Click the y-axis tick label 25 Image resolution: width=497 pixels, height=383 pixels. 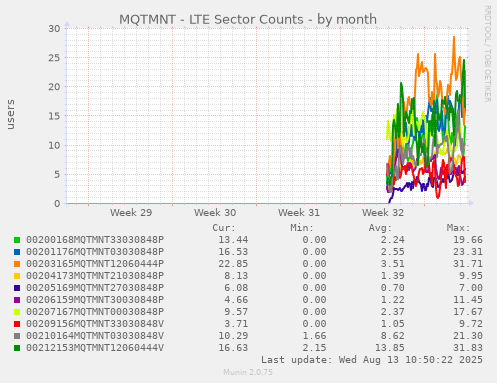point(54,58)
